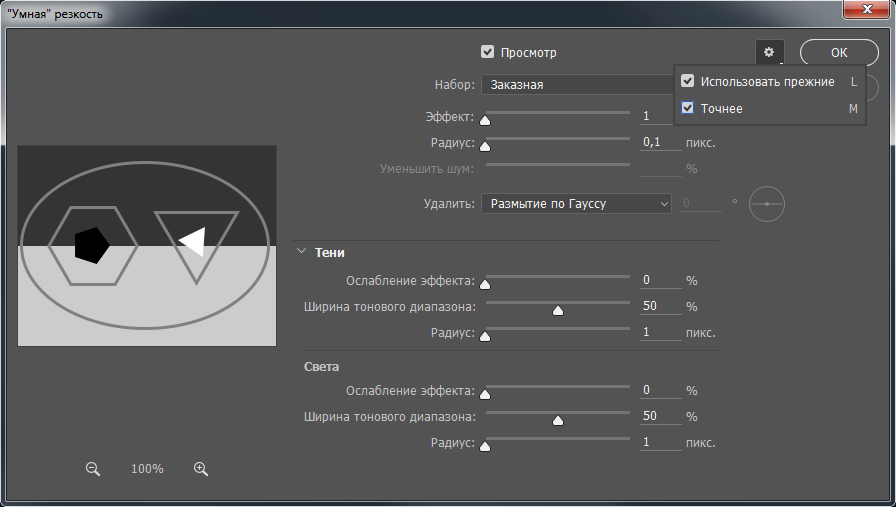The width and height of the screenshot is (896, 507).
Task: Click the 100% zoom level text
Action: click(147, 469)
